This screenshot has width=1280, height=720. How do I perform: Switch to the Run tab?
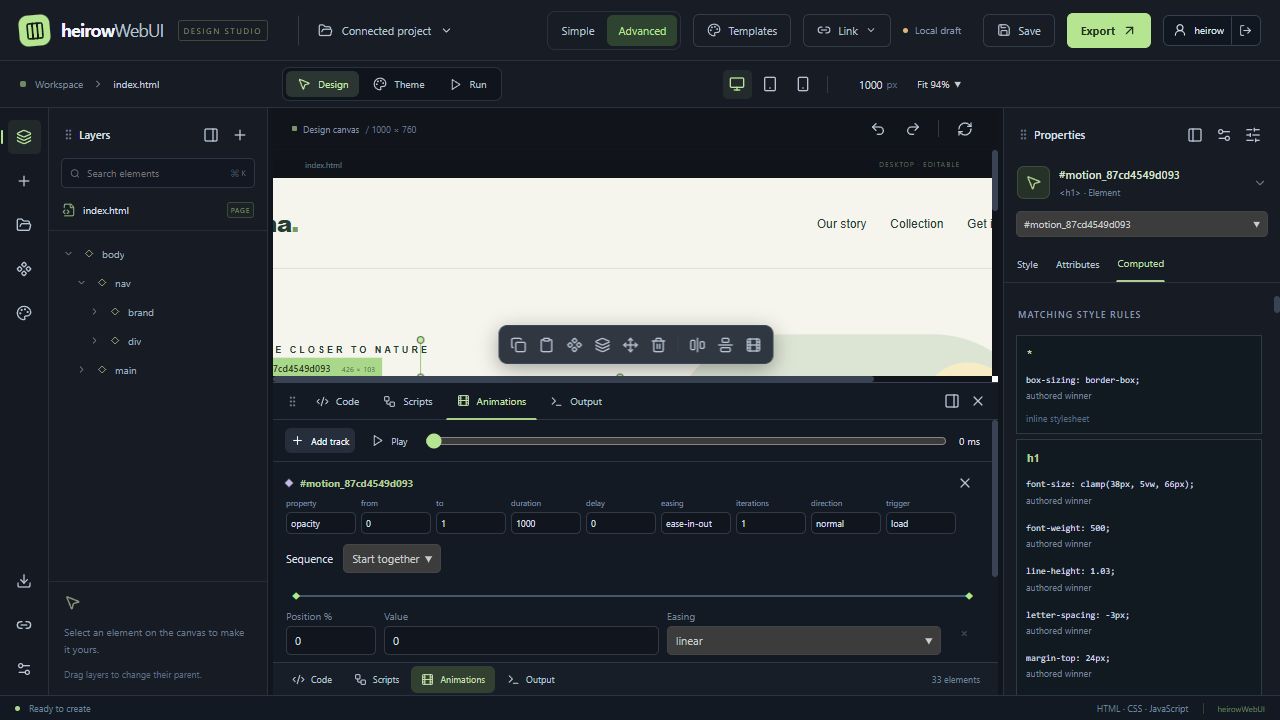pos(468,85)
